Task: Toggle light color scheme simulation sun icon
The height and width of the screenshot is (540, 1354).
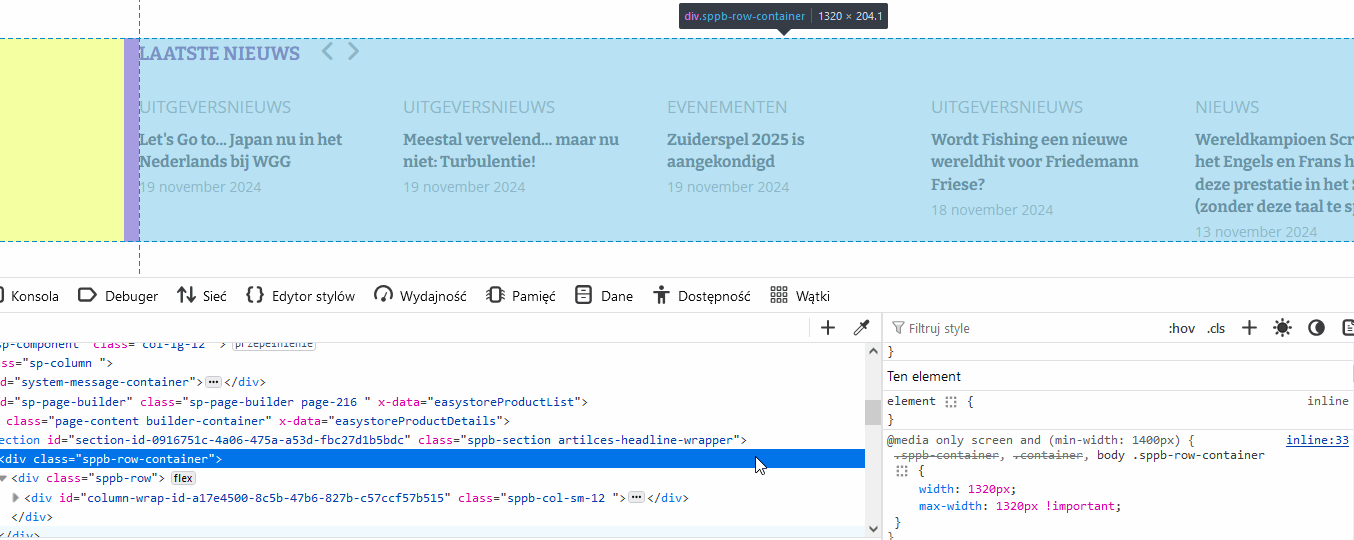Action: point(1282,328)
